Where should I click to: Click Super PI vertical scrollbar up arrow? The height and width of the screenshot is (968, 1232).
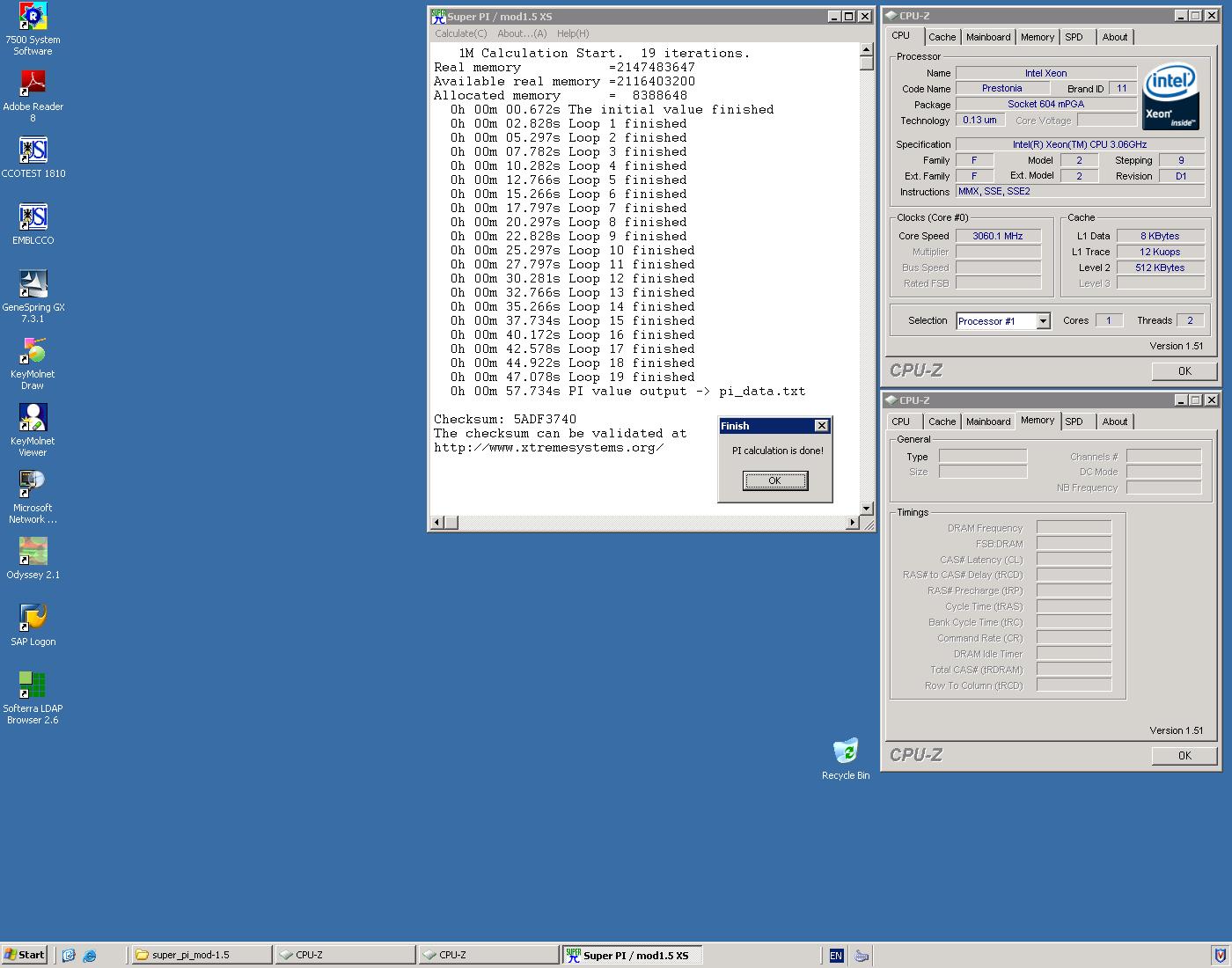[866, 49]
